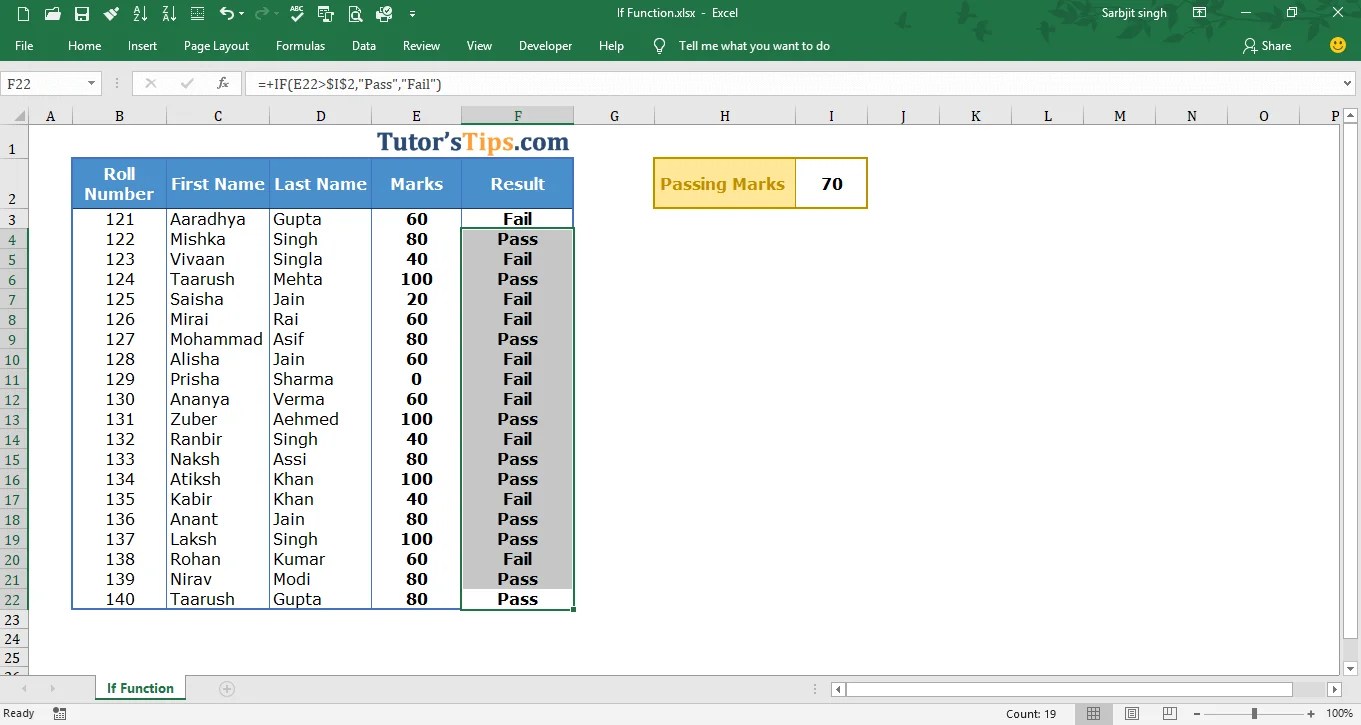
Task: Click the Share button
Action: coord(1267,45)
